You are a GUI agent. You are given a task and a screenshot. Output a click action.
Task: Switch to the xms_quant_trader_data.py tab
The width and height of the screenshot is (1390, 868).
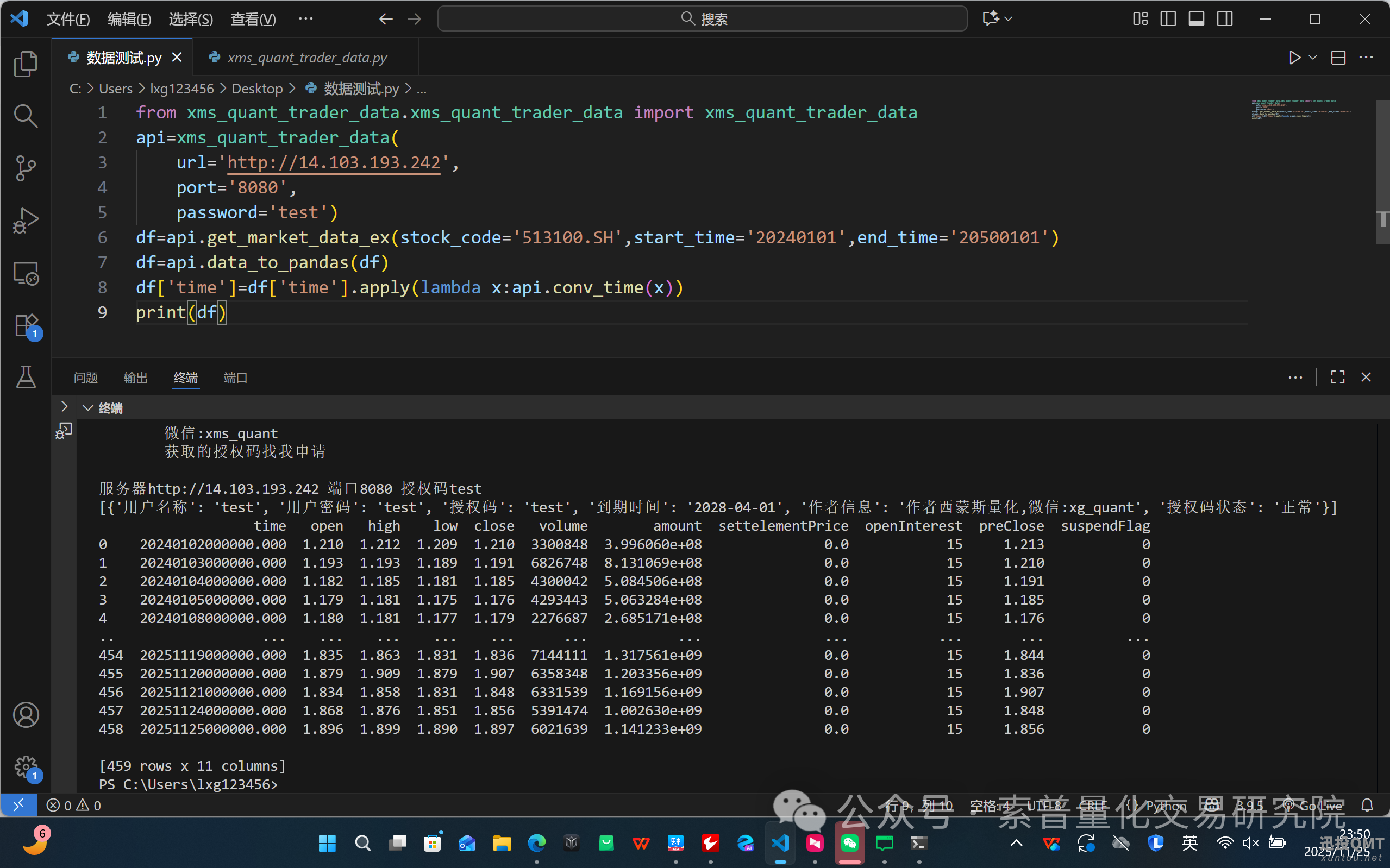[306, 58]
